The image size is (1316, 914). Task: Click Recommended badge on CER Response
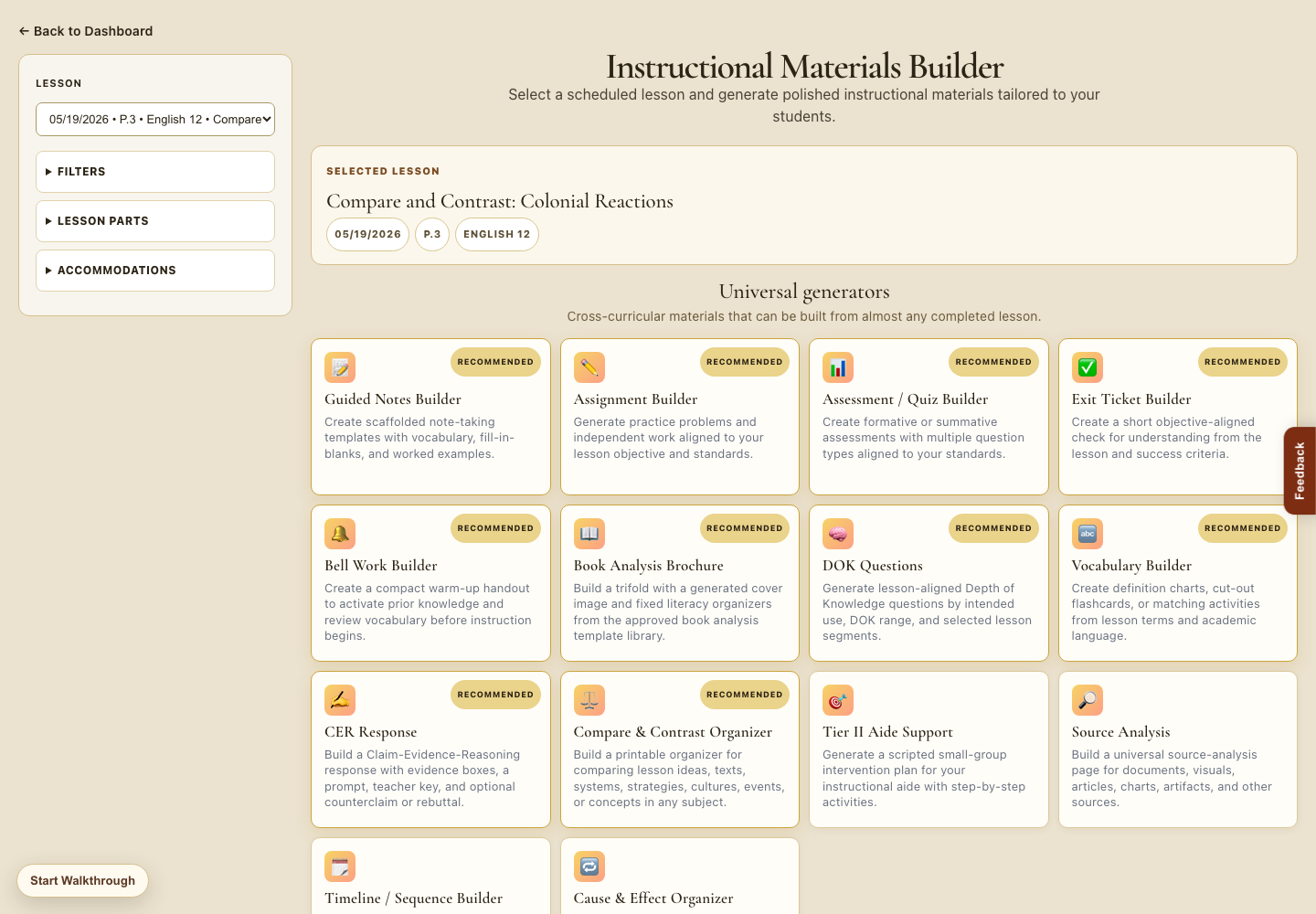[495, 695]
